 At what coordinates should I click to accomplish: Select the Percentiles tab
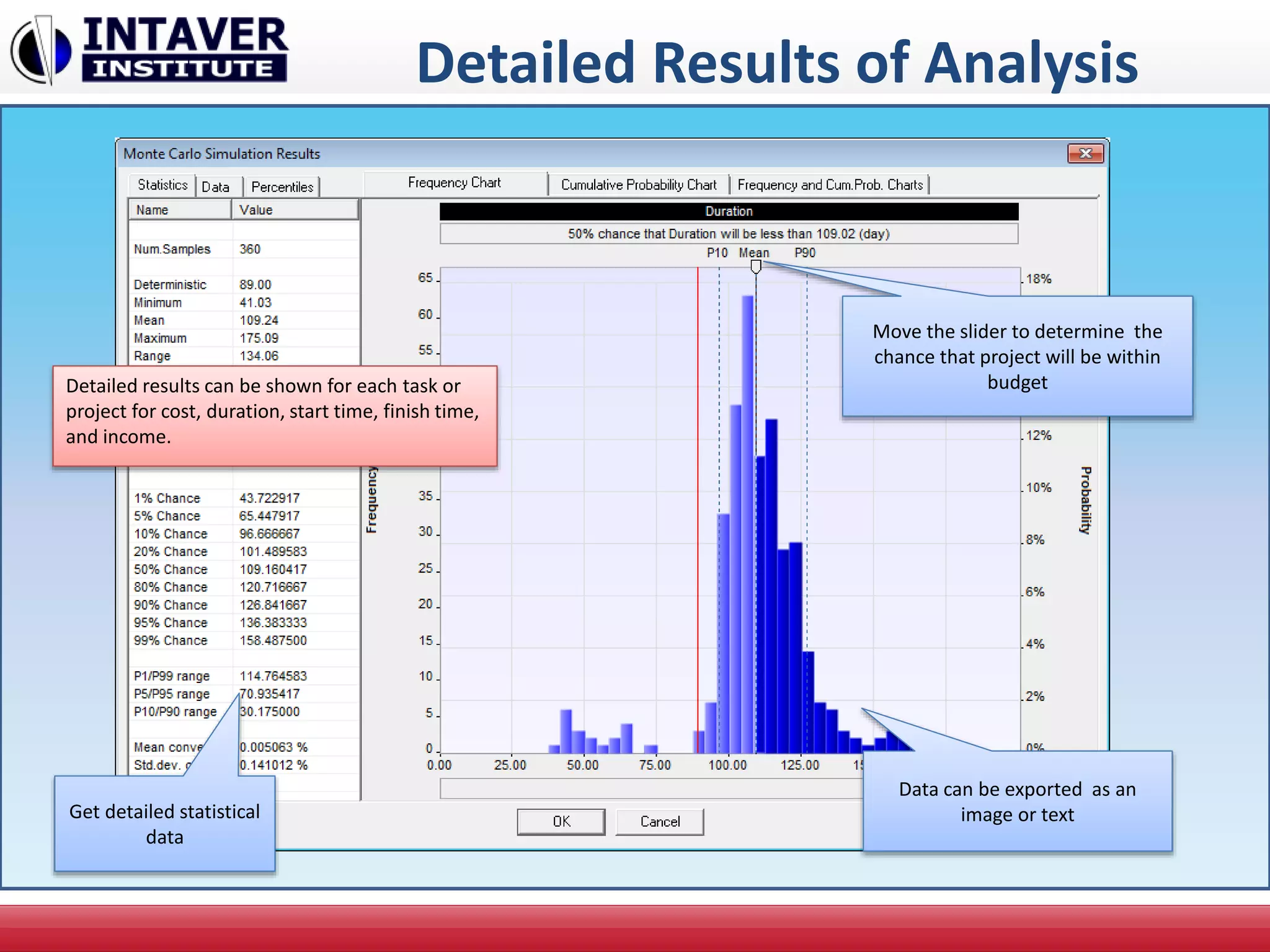(282, 187)
